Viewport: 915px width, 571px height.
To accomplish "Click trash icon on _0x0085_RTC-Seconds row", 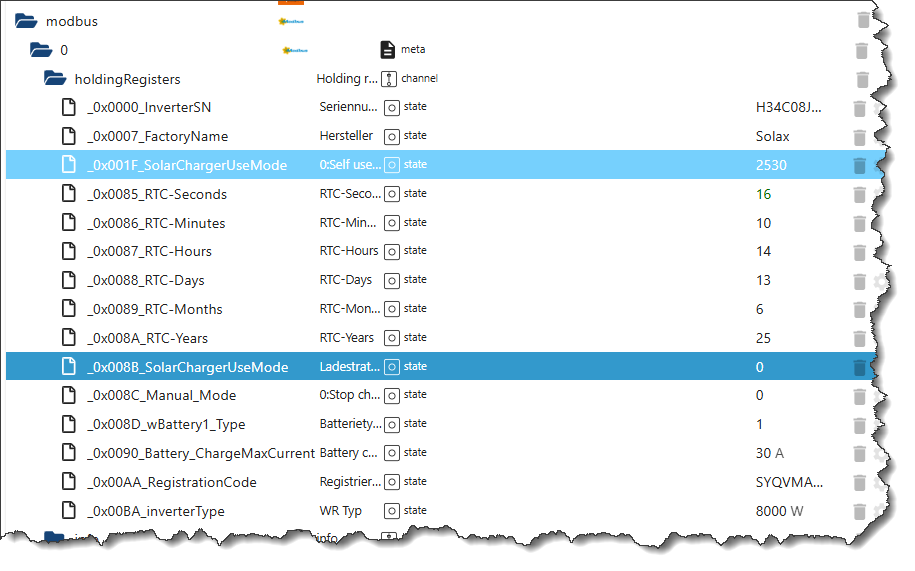I will tap(858, 195).
